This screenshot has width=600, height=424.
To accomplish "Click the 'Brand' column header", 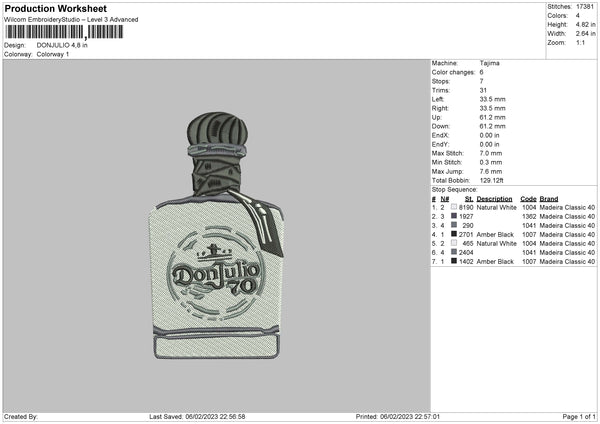I will [549, 199].
